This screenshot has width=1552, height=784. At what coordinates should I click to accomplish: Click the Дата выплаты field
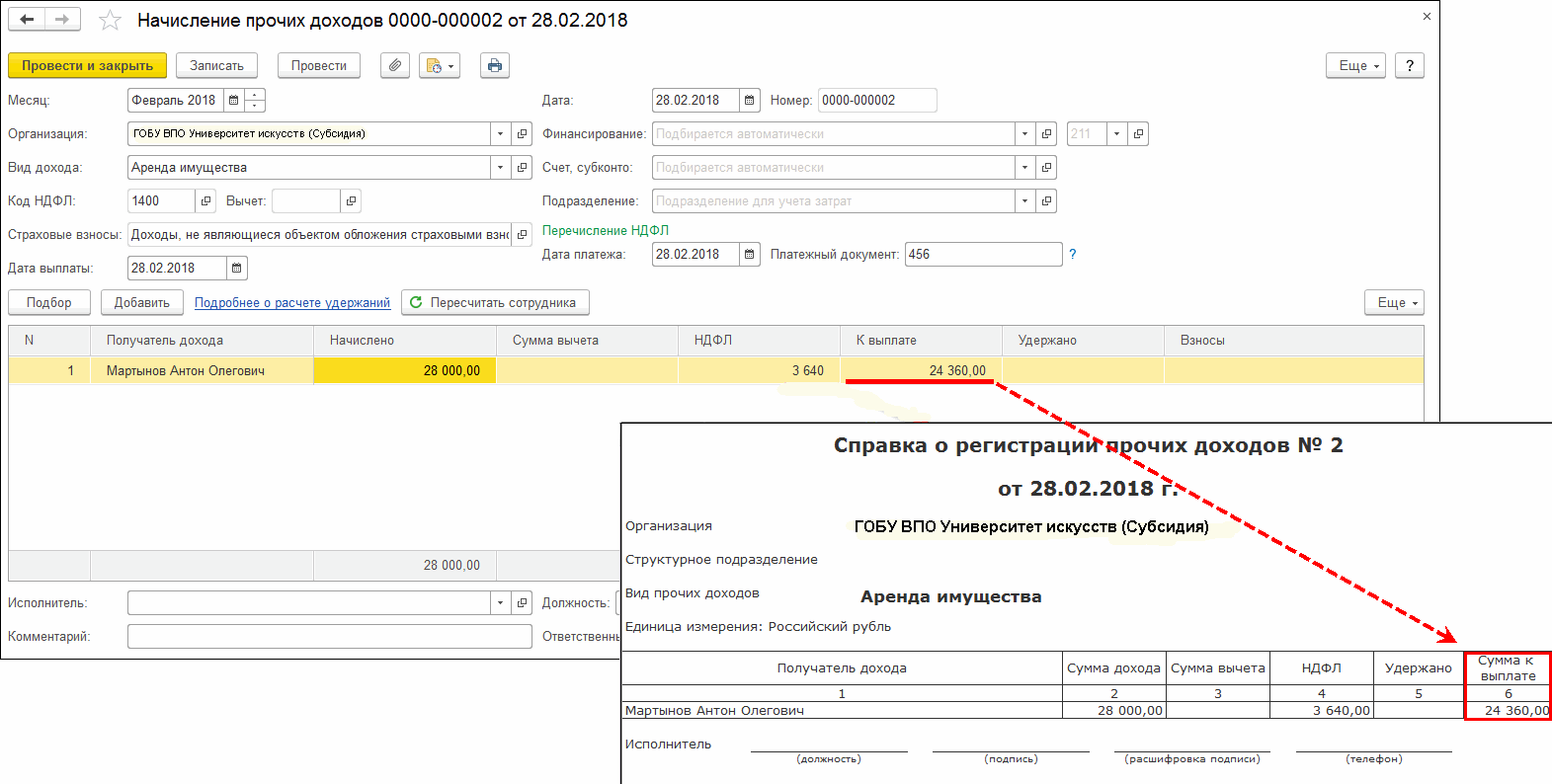click(177, 268)
